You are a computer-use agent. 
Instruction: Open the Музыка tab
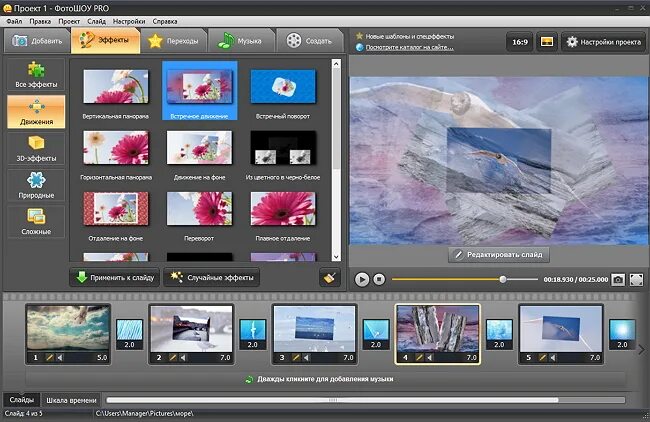tap(240, 41)
